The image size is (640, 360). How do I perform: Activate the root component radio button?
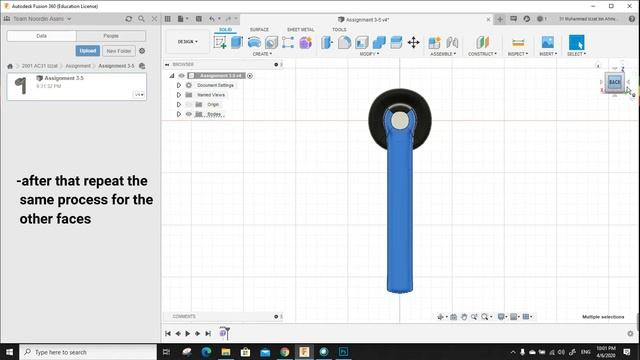tap(250, 76)
